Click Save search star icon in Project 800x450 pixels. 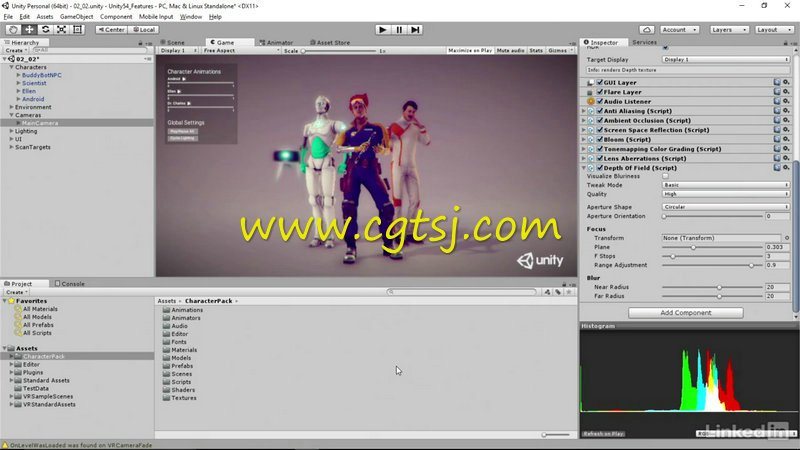[x=569, y=292]
